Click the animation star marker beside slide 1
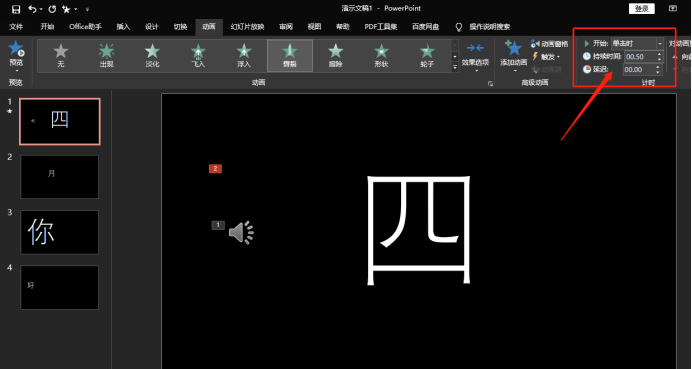The width and height of the screenshot is (692, 369). (9, 111)
